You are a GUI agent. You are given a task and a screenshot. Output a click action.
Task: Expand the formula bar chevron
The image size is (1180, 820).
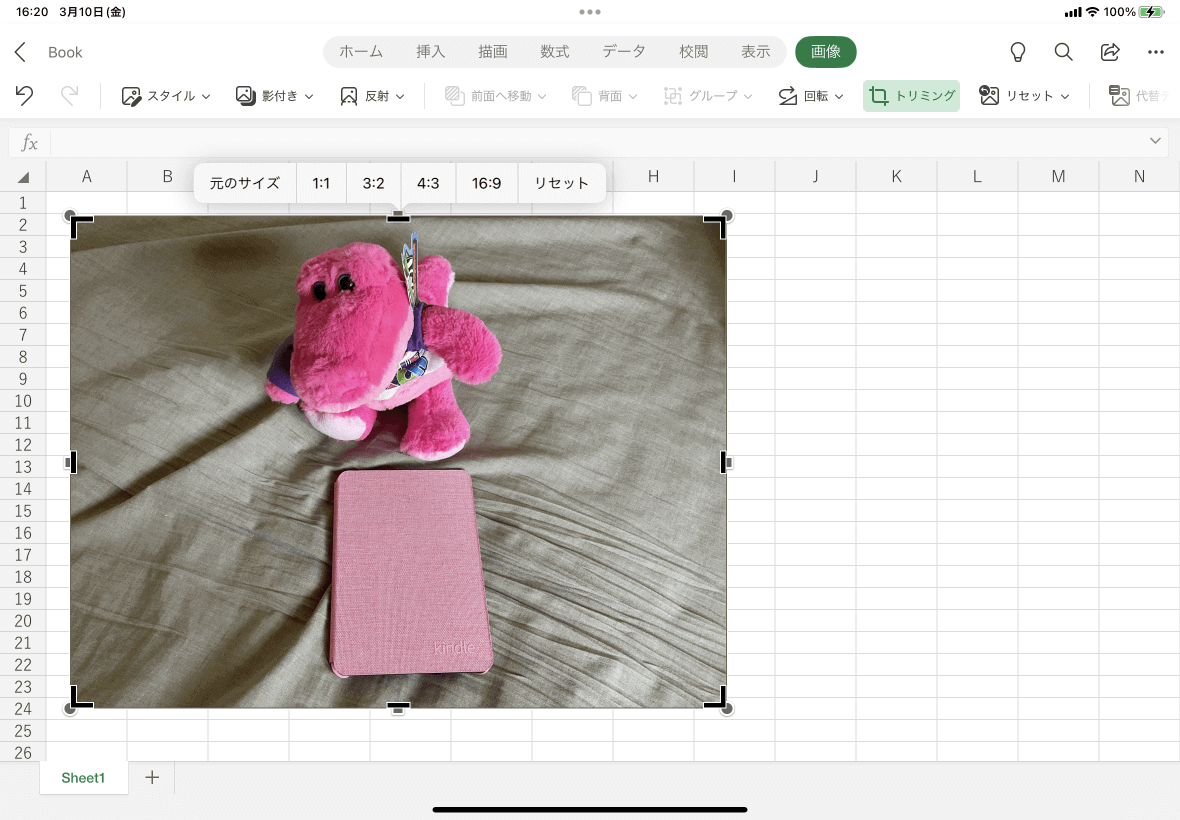click(x=1155, y=141)
